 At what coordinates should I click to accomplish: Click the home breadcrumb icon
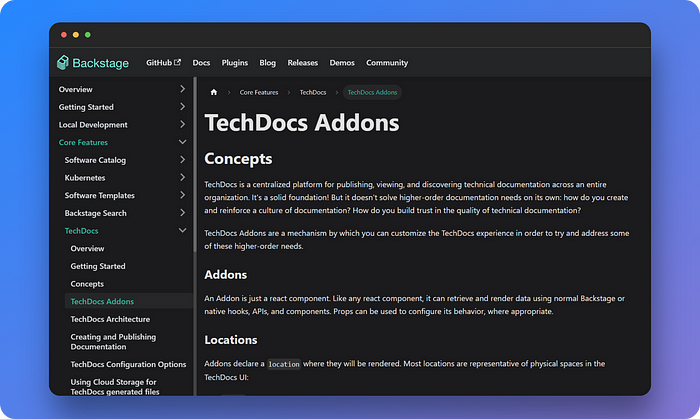pyautogui.click(x=214, y=92)
